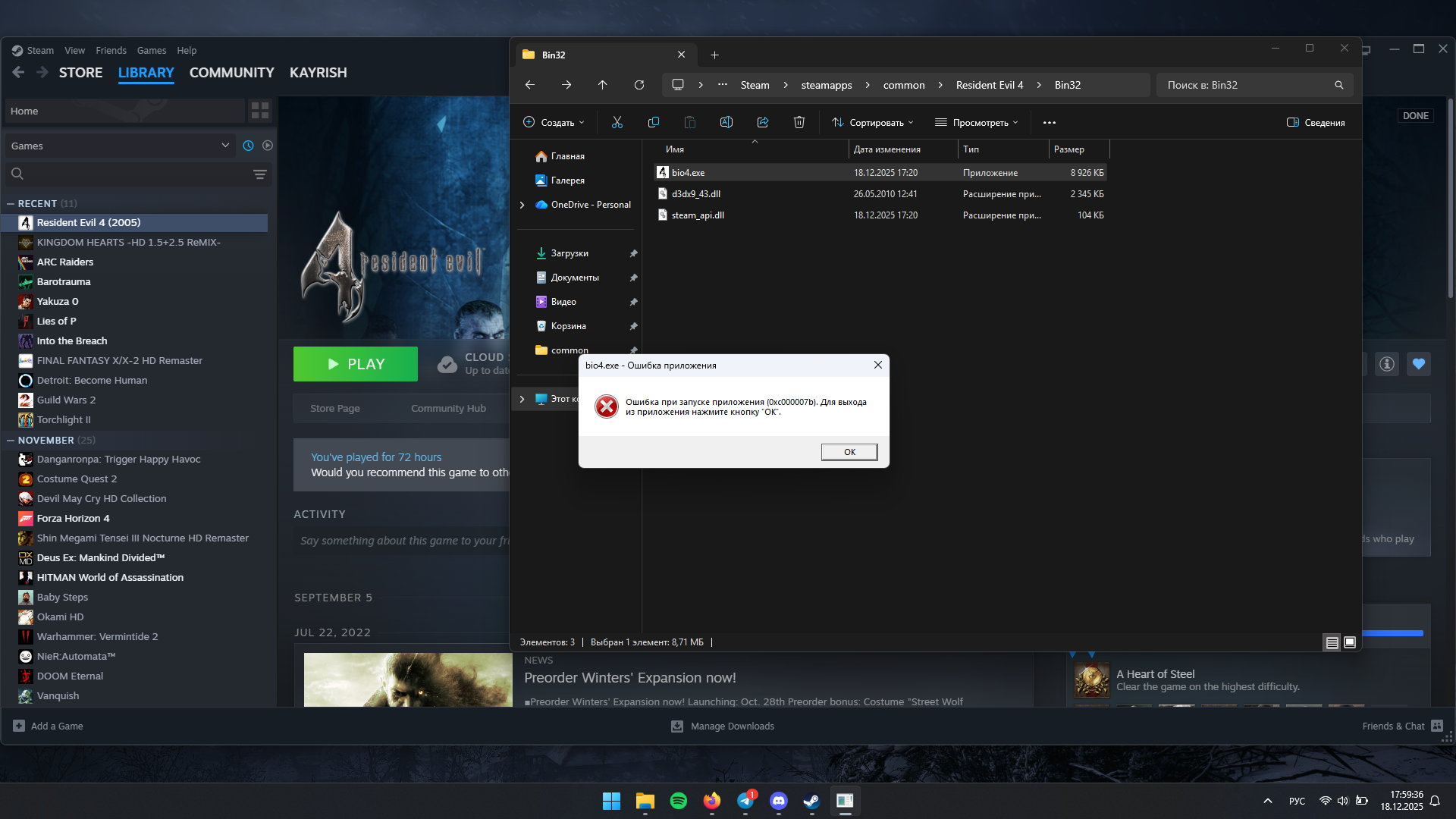Click the Refresh icon in Explorer navigation bar
The width and height of the screenshot is (1456, 819).
click(x=639, y=85)
